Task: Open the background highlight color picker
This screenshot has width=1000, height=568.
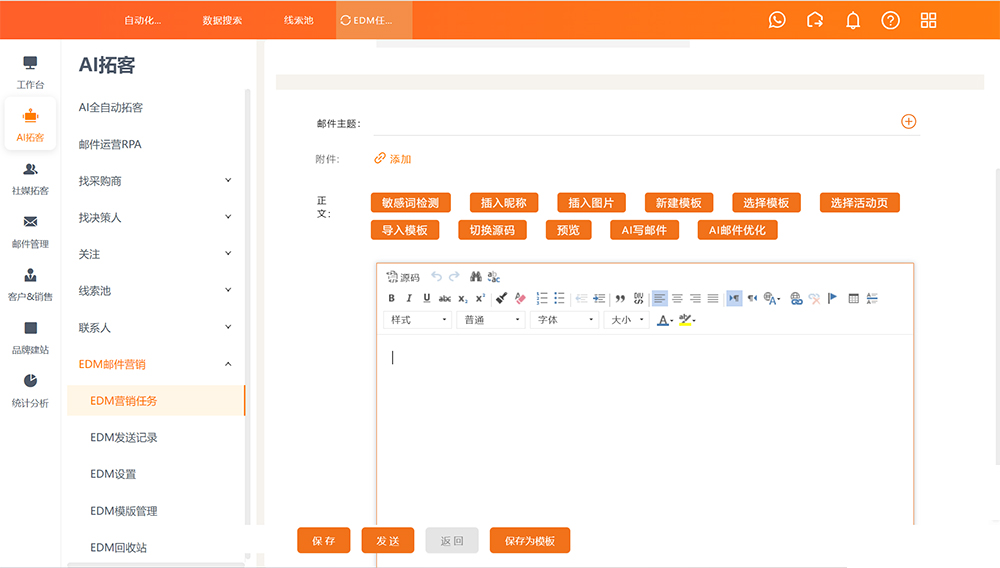Action: pos(687,319)
